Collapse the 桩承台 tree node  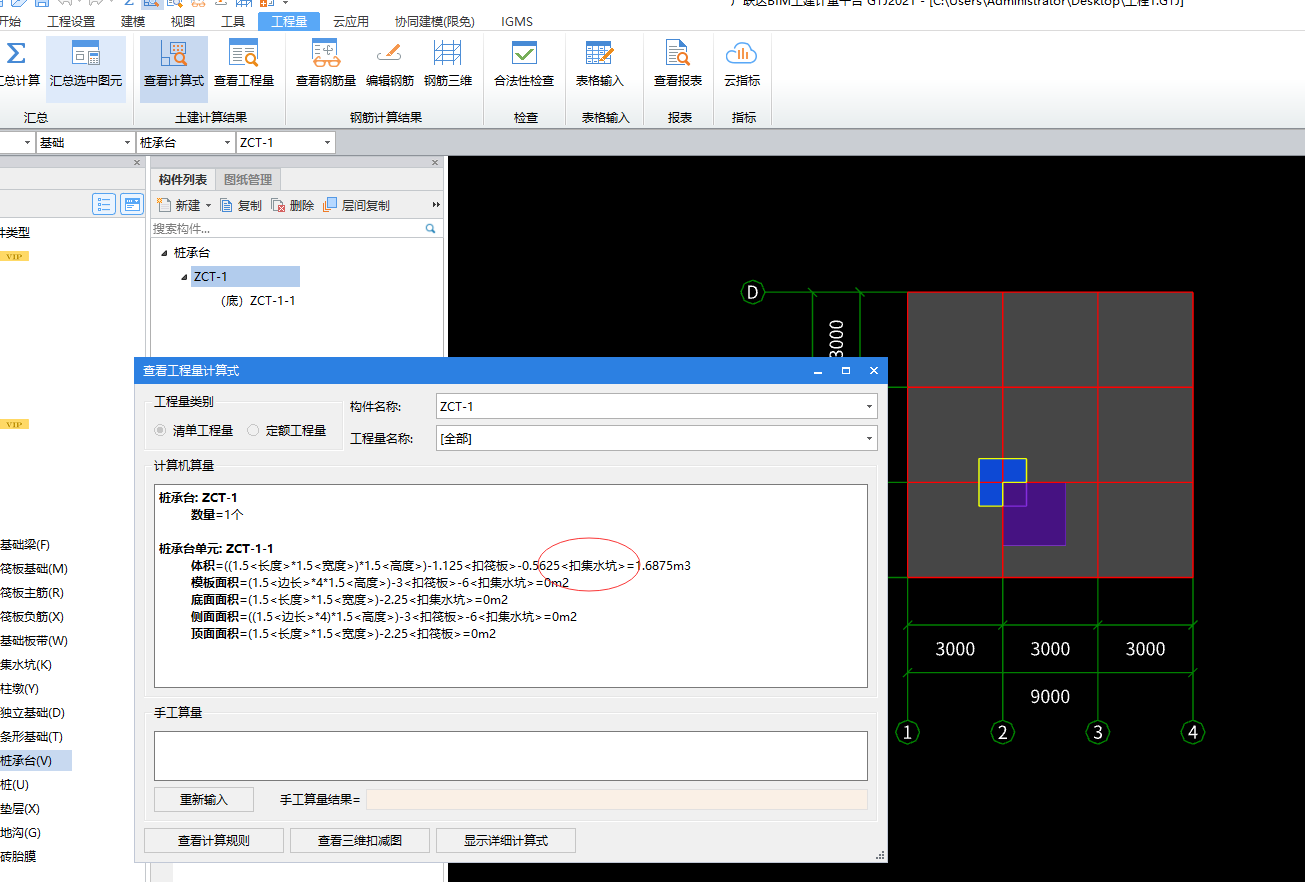(x=164, y=253)
